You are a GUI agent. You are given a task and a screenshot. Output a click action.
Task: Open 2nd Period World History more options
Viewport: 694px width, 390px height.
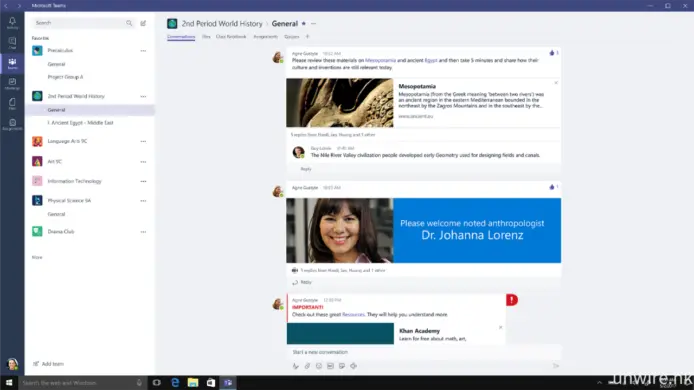[143, 96]
